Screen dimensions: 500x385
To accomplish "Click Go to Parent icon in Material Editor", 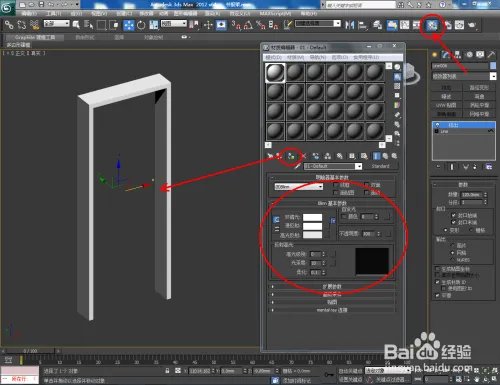I will [x=385, y=156].
